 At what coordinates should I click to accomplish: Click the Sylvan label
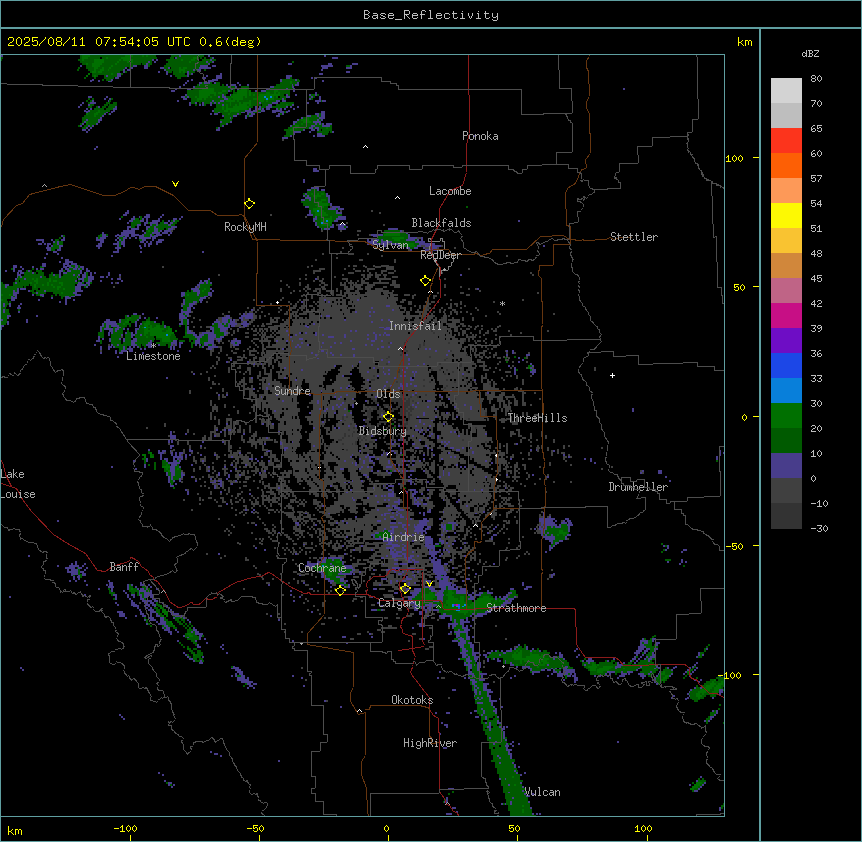coord(390,245)
